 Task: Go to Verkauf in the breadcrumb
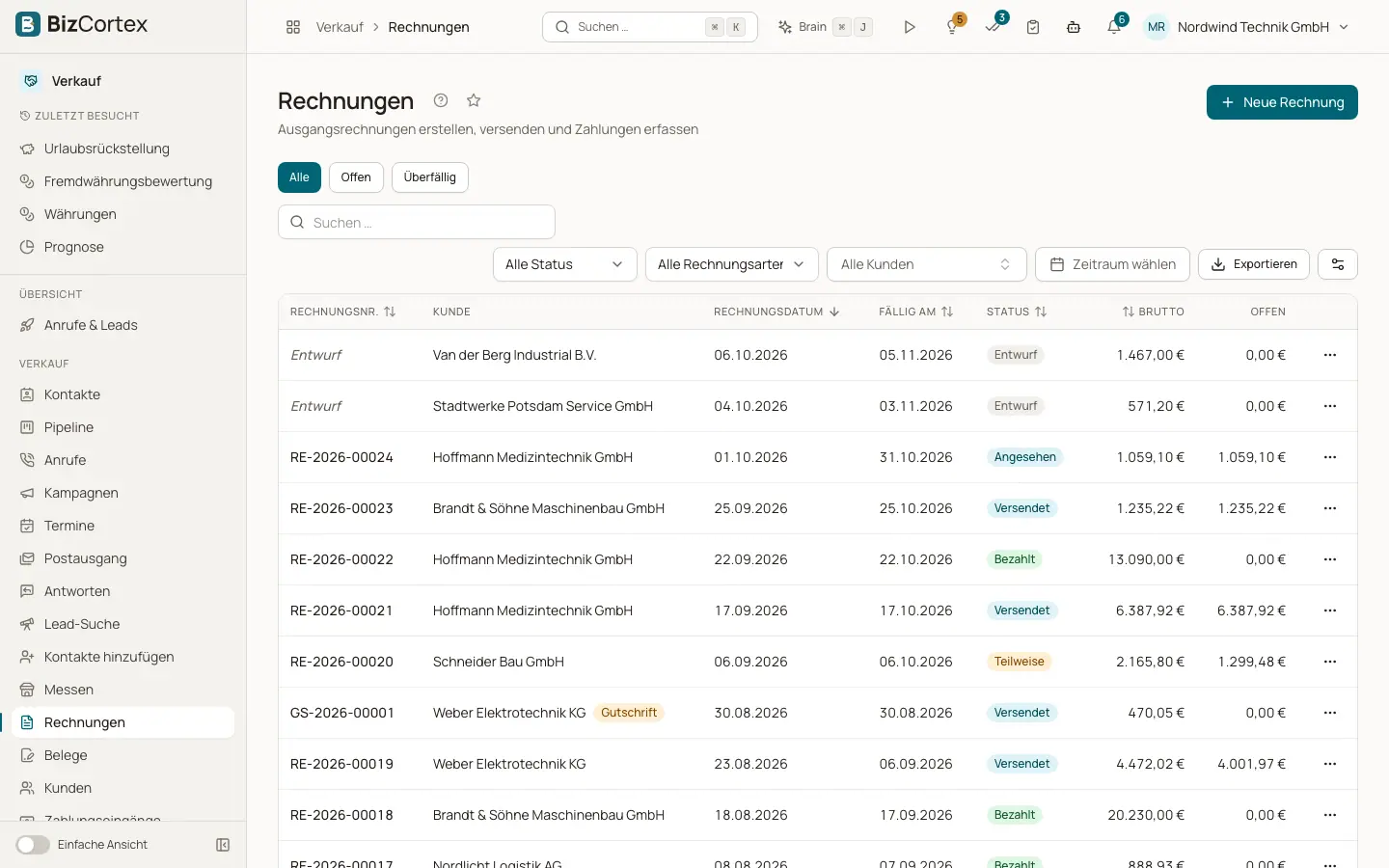[x=340, y=27]
